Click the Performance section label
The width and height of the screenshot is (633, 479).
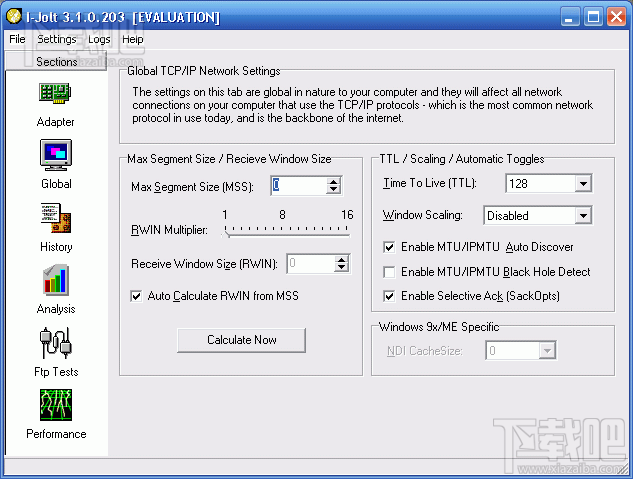point(56,434)
